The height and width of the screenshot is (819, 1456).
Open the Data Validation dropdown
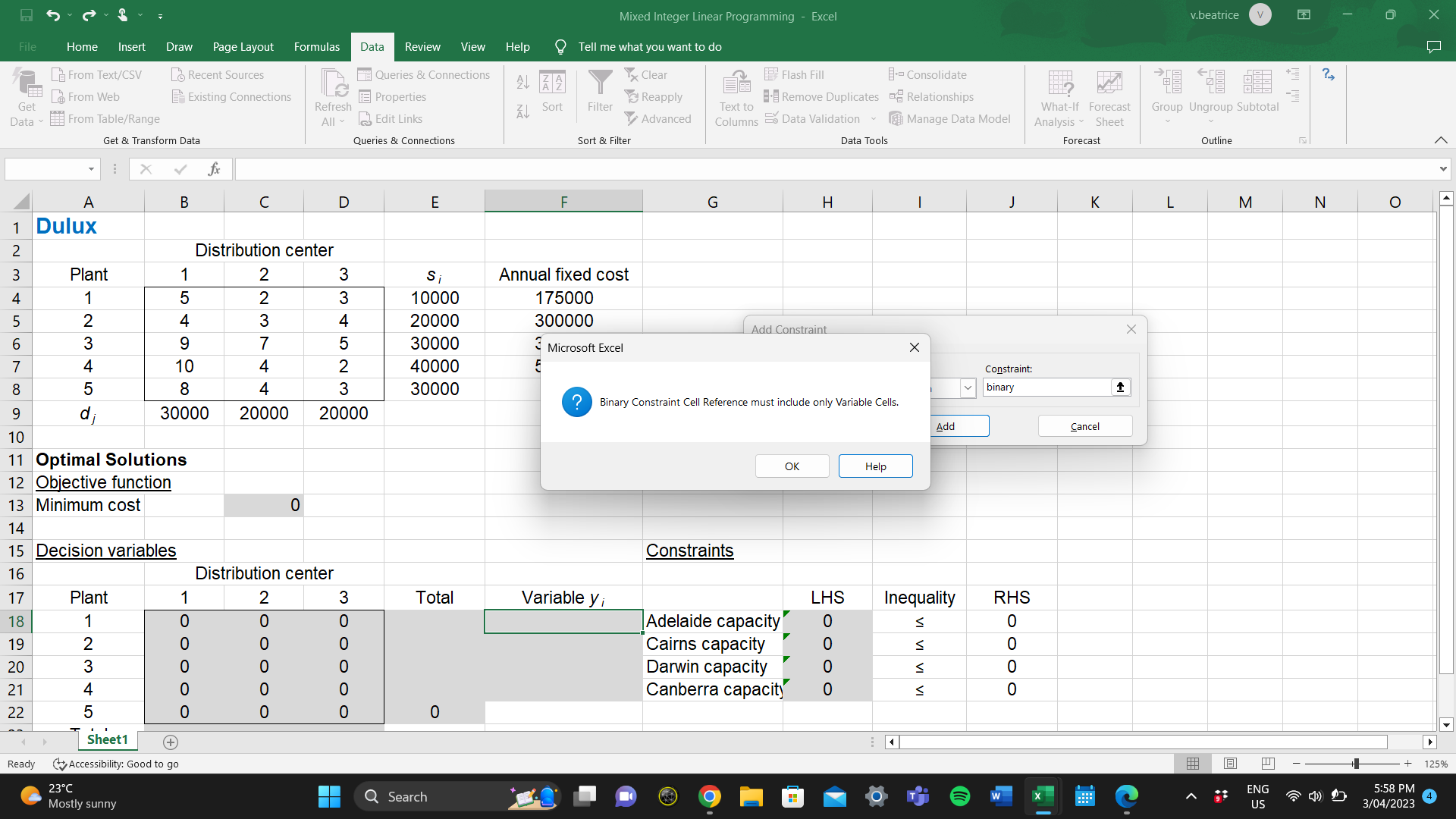[x=873, y=118]
